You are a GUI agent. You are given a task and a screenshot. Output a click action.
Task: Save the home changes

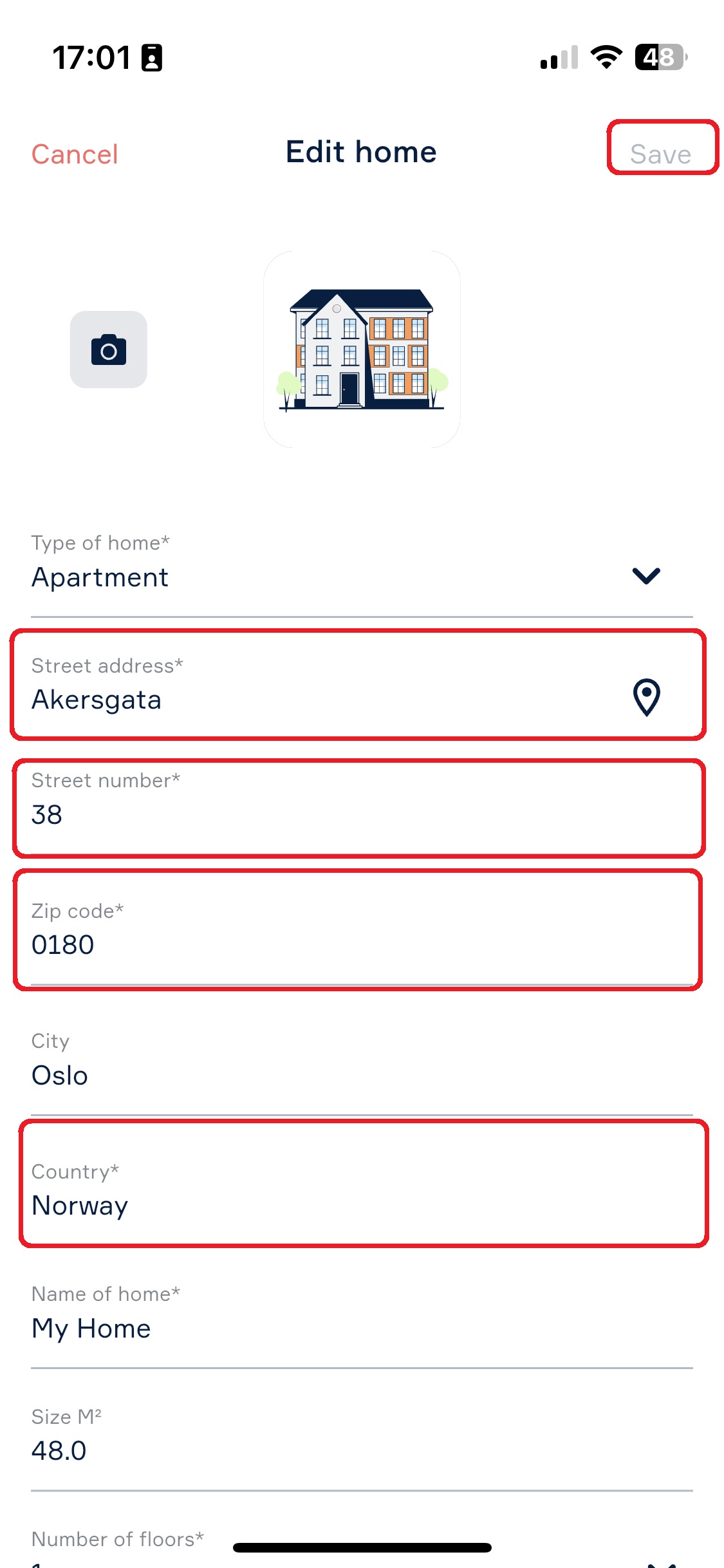point(661,154)
